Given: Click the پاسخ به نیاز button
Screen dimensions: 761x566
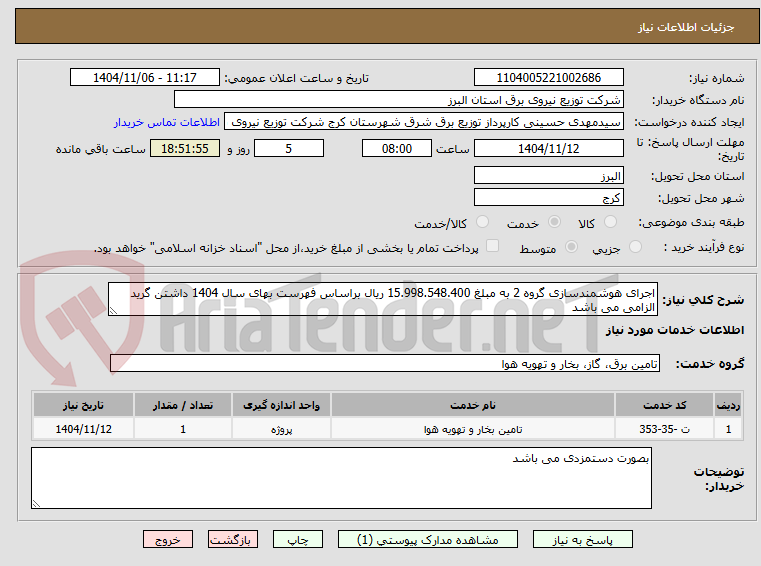Looking at the screenshot, I should [x=582, y=539].
